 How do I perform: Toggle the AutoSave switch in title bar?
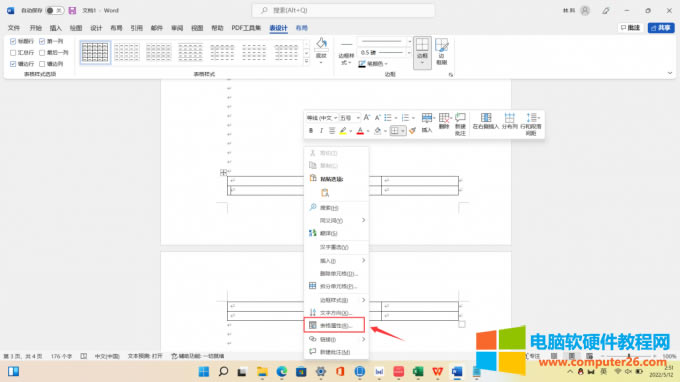54,10
